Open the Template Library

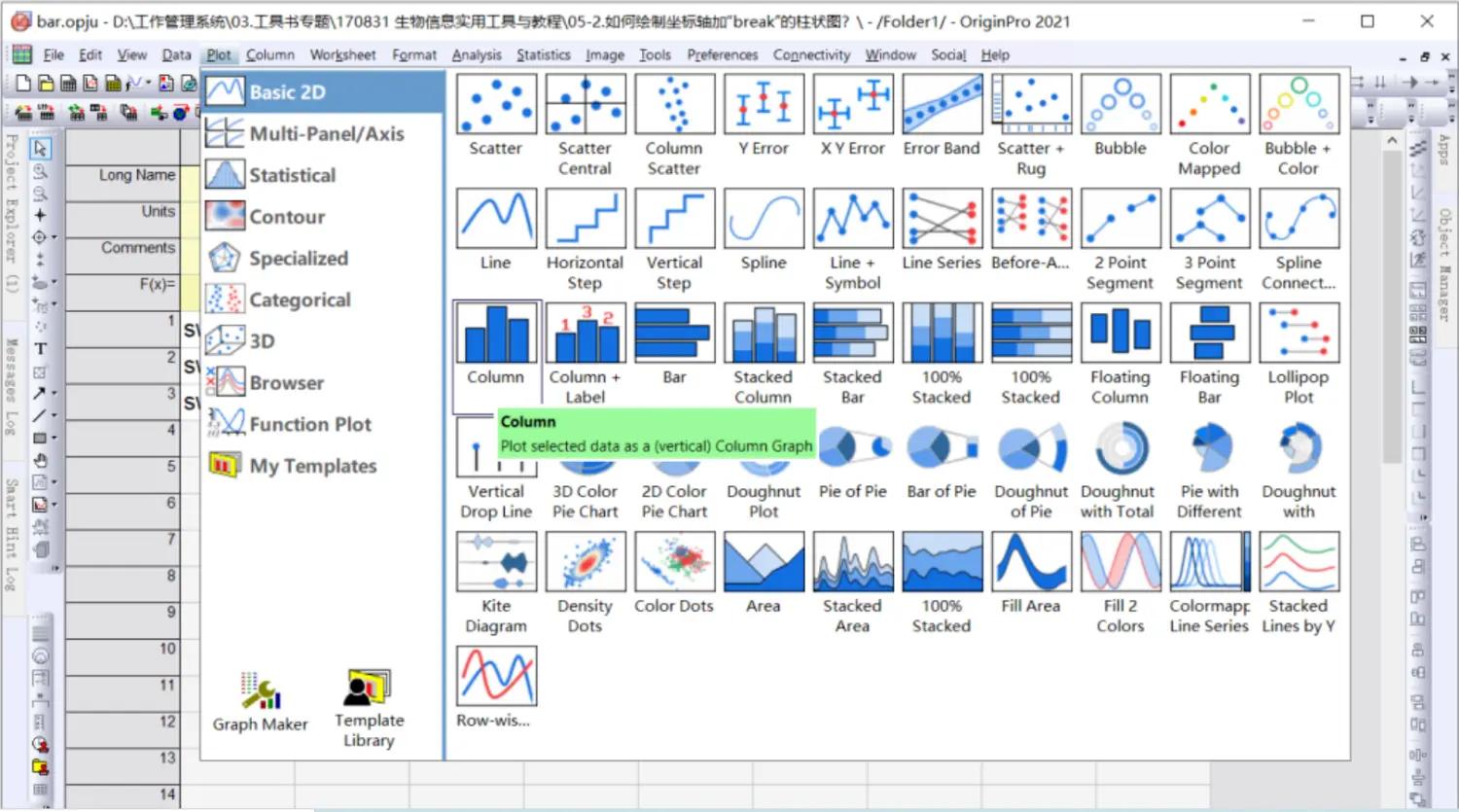tap(369, 708)
